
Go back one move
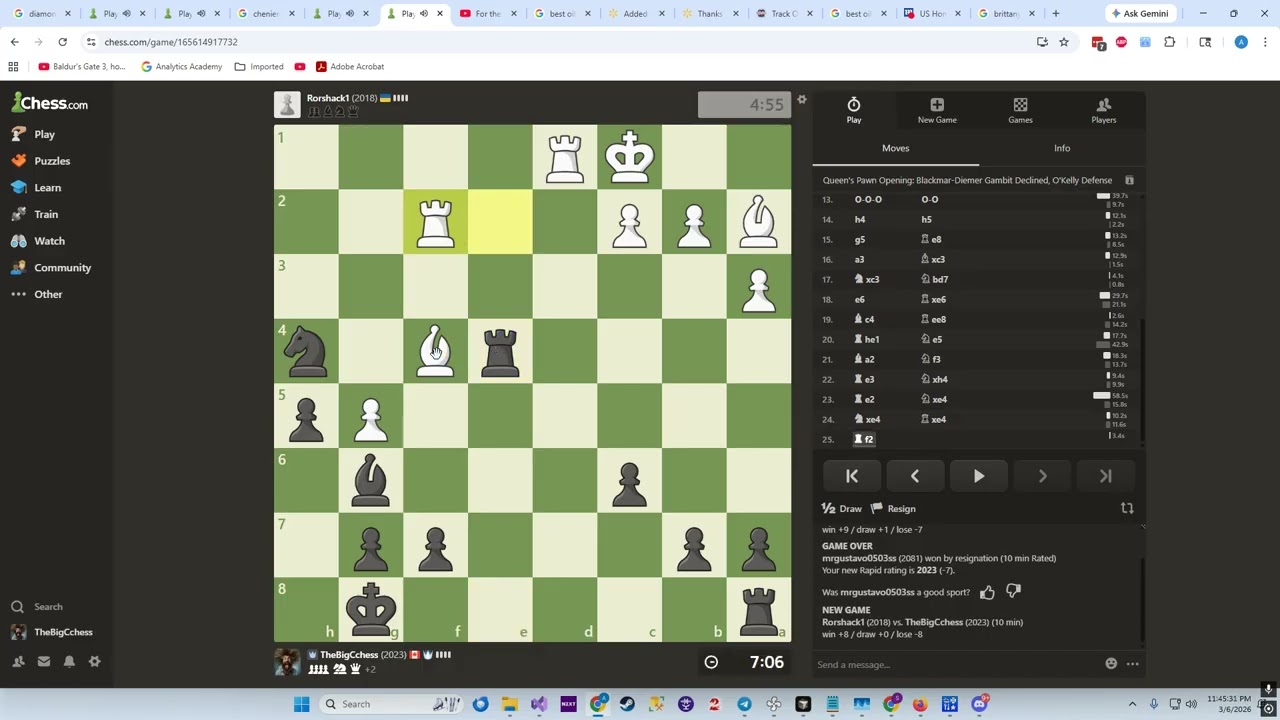[915, 477]
